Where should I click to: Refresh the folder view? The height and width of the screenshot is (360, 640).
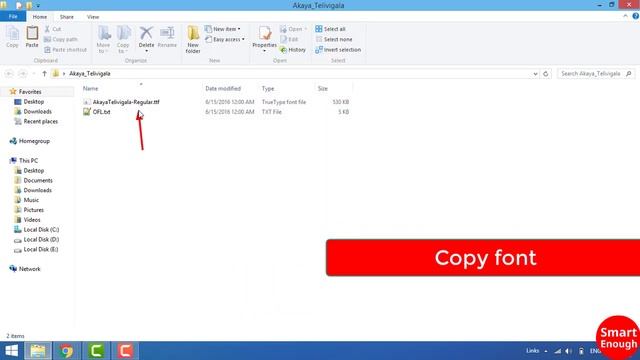546,74
